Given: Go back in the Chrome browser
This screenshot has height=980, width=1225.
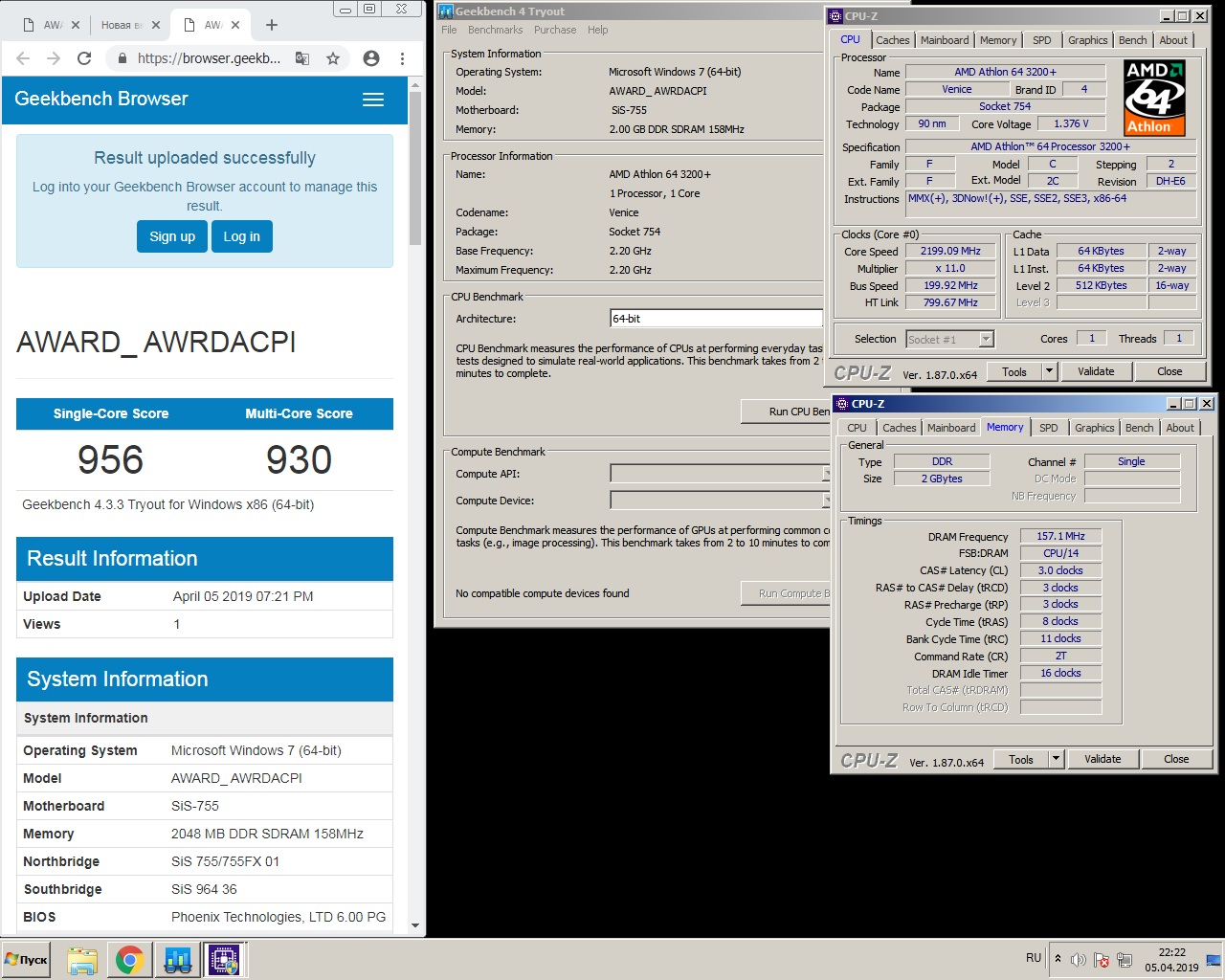Looking at the screenshot, I should click(23, 58).
